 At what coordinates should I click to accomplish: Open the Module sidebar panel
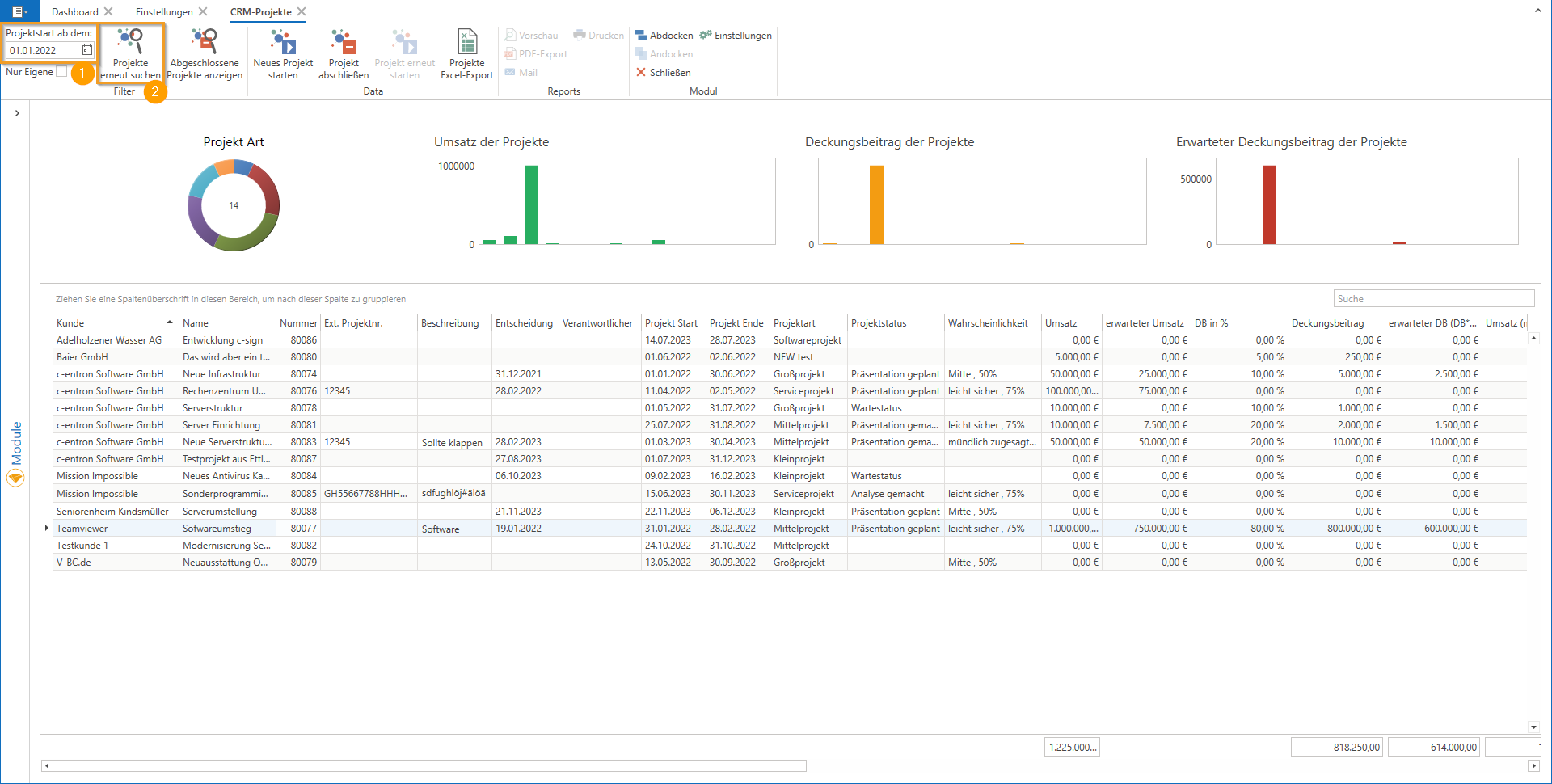(x=15, y=453)
